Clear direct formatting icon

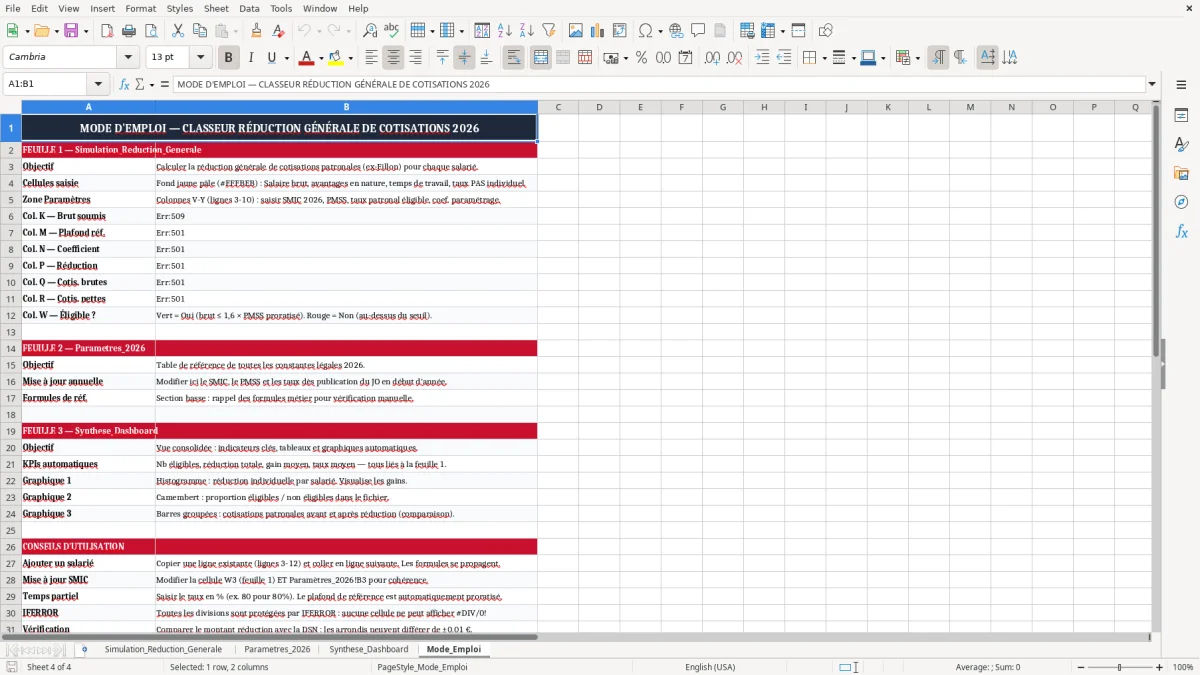coord(279,31)
